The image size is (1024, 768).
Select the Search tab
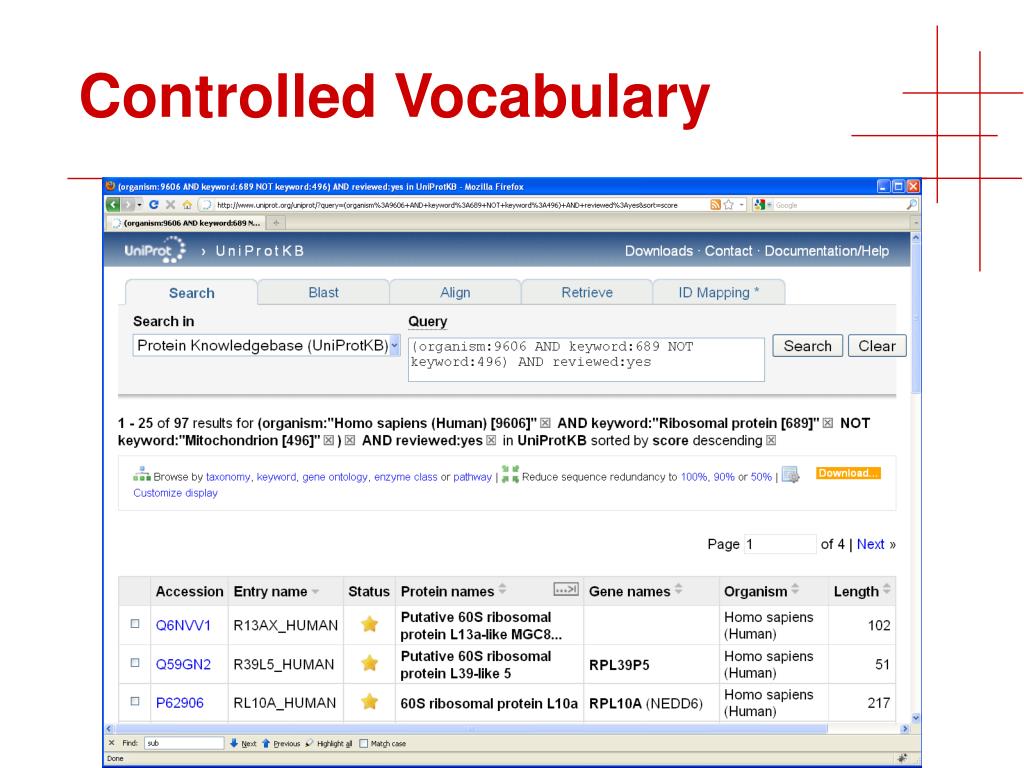coord(191,293)
